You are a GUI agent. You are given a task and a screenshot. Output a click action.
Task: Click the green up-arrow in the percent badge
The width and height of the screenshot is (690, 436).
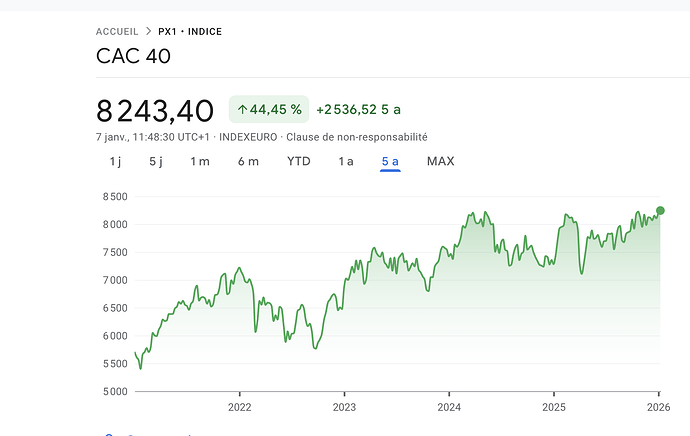[242, 109]
